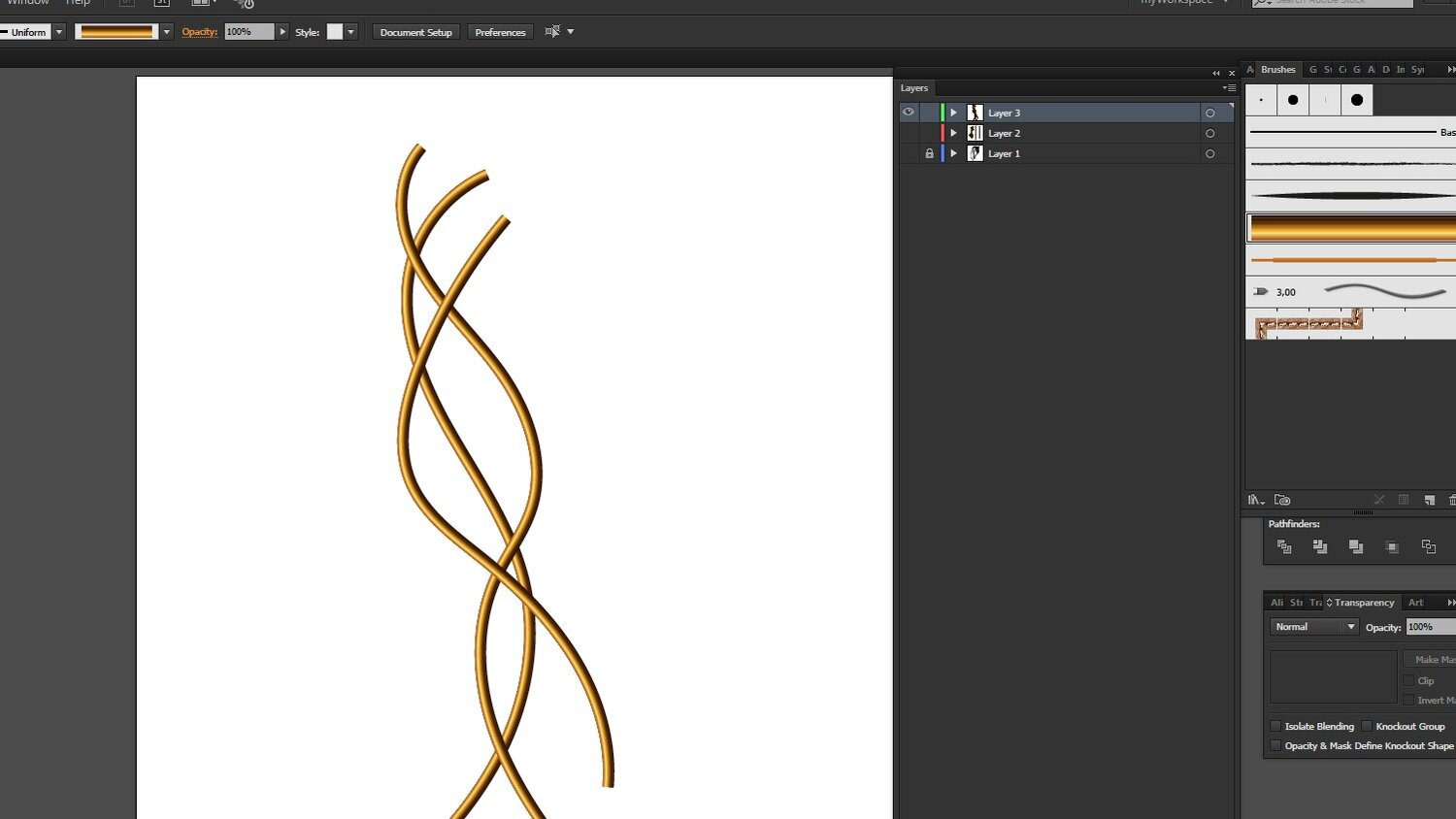Select smallest round calligraphic brush

click(x=1261, y=100)
